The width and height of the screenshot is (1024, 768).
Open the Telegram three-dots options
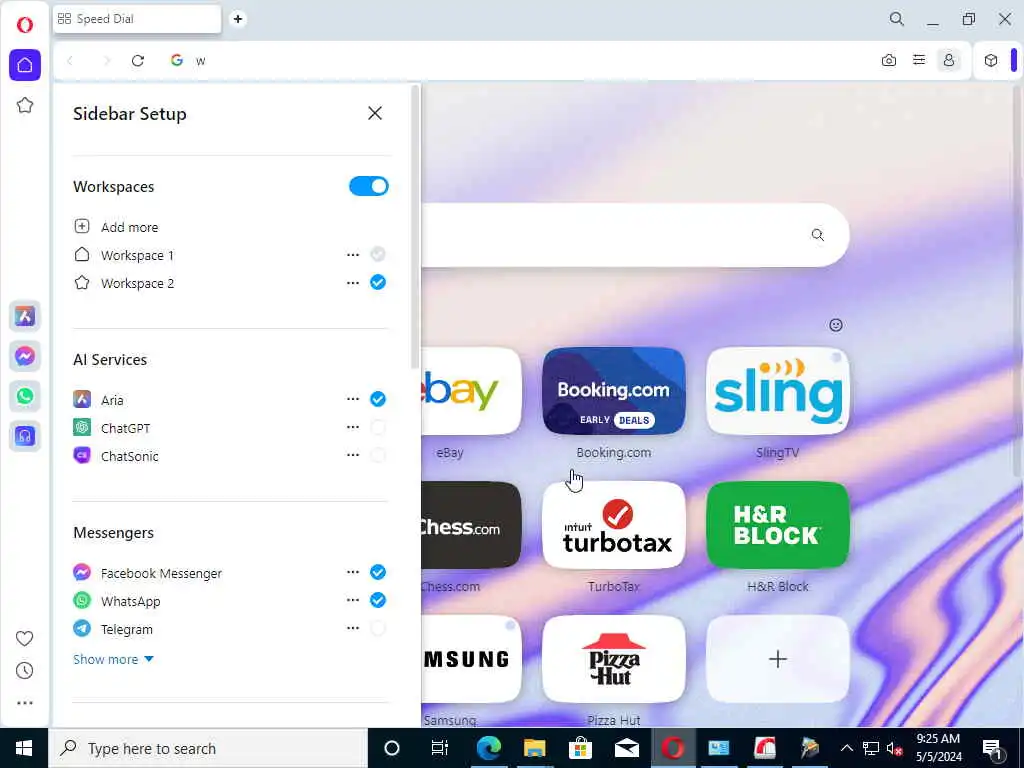coord(353,628)
